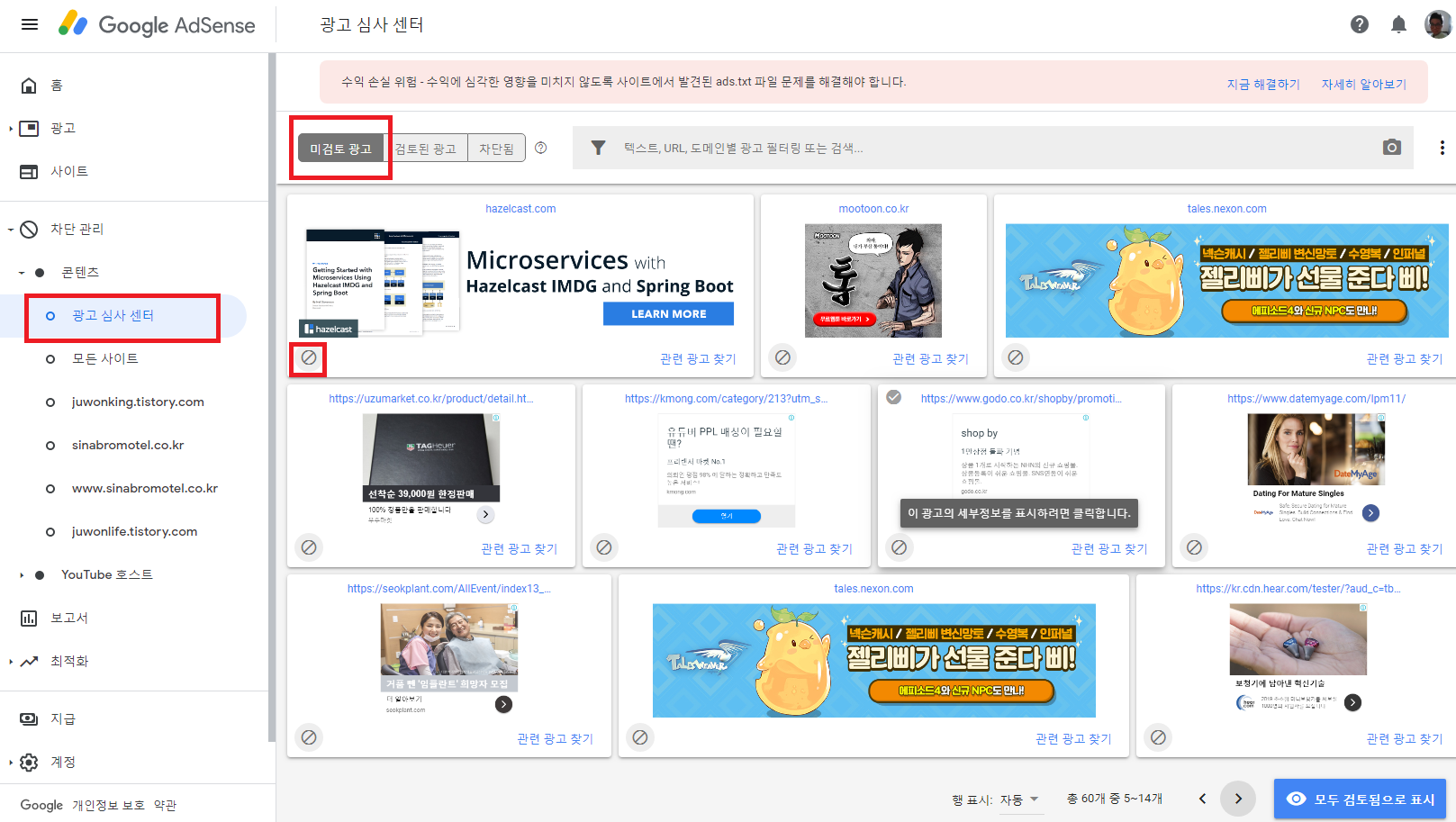
Task: Click the filter funnel icon
Action: pos(598,148)
